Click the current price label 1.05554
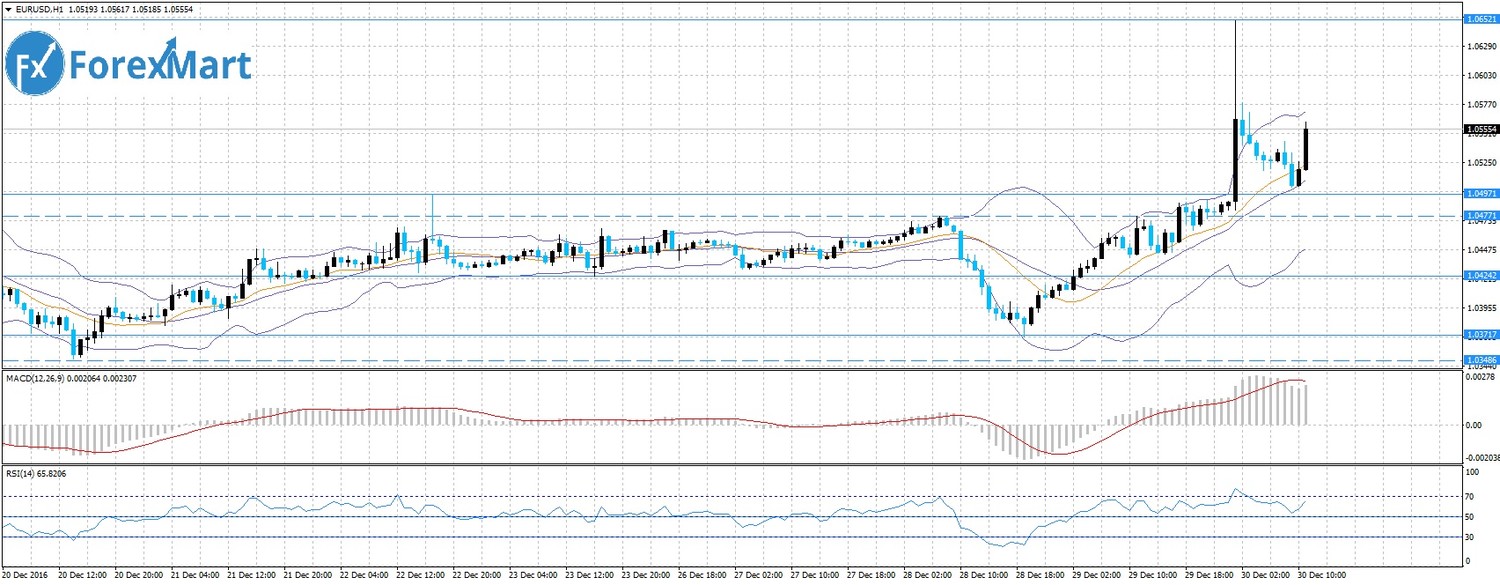The width and height of the screenshot is (1500, 585). point(1480,129)
